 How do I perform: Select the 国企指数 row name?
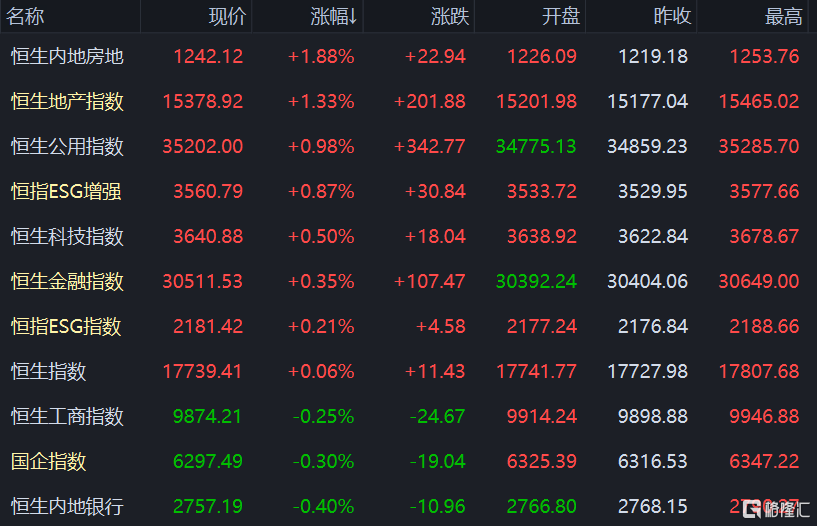pyautogui.click(x=48, y=461)
